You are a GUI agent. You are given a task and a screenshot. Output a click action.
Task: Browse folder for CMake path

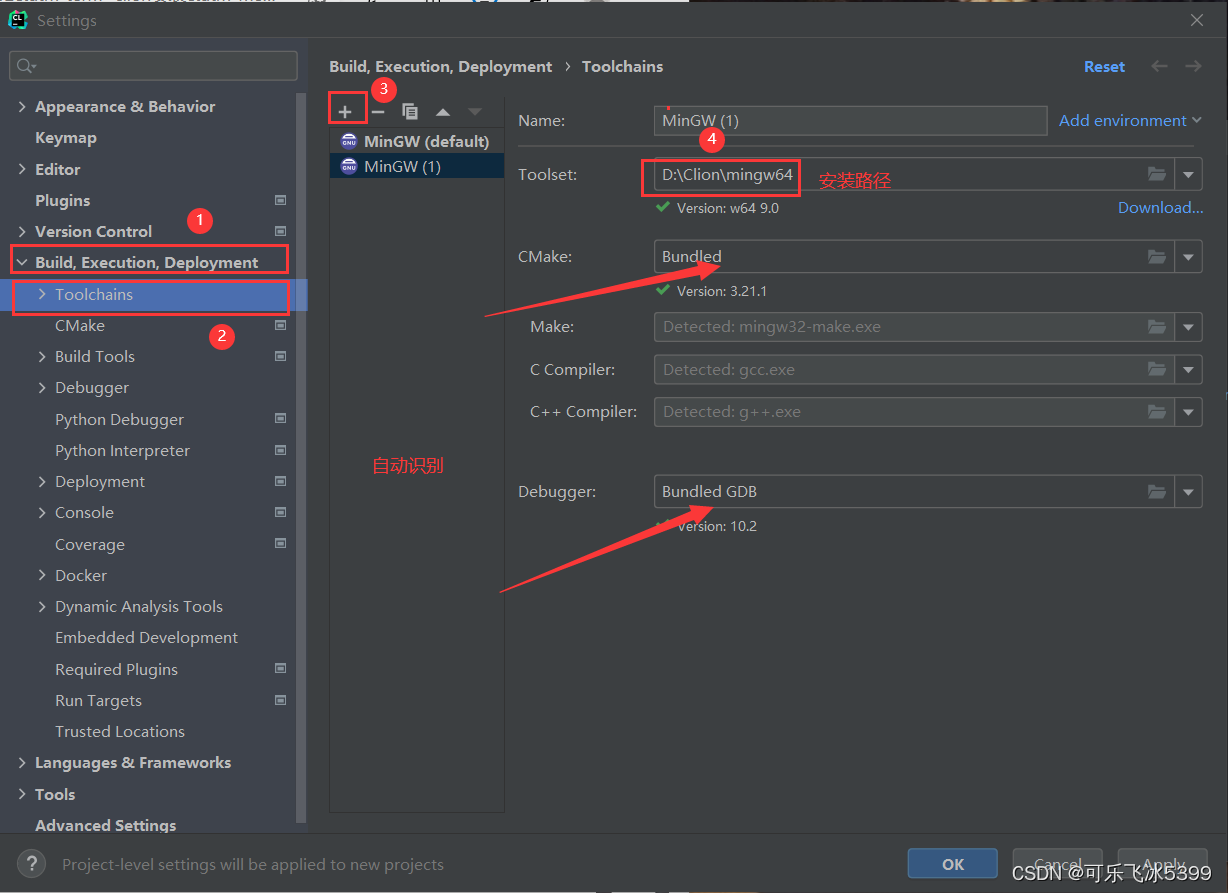[1157, 256]
